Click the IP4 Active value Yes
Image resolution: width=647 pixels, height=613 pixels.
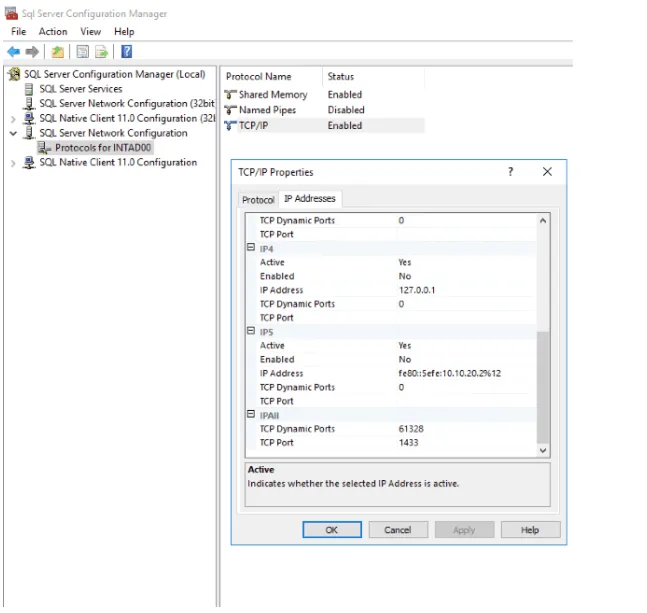(404, 262)
